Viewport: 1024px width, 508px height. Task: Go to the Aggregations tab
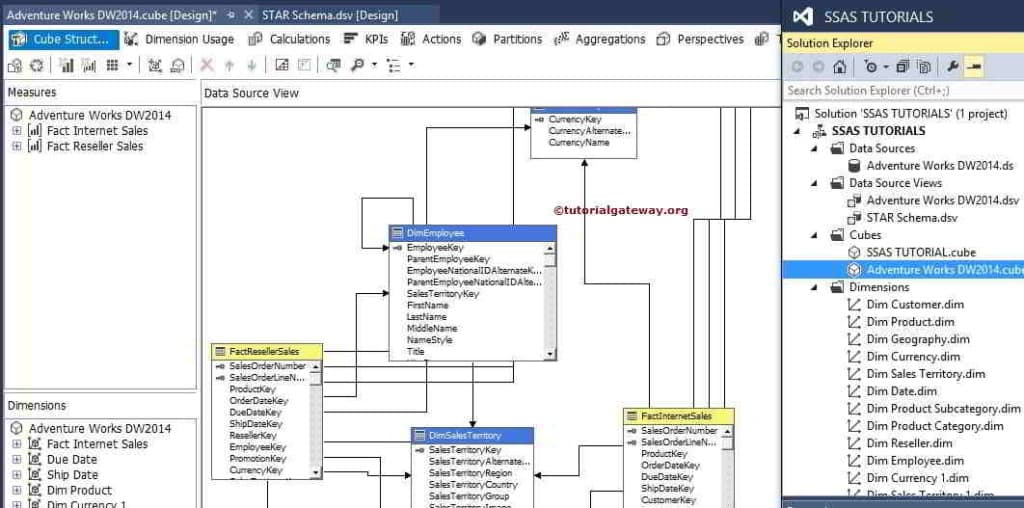pyautogui.click(x=600, y=39)
